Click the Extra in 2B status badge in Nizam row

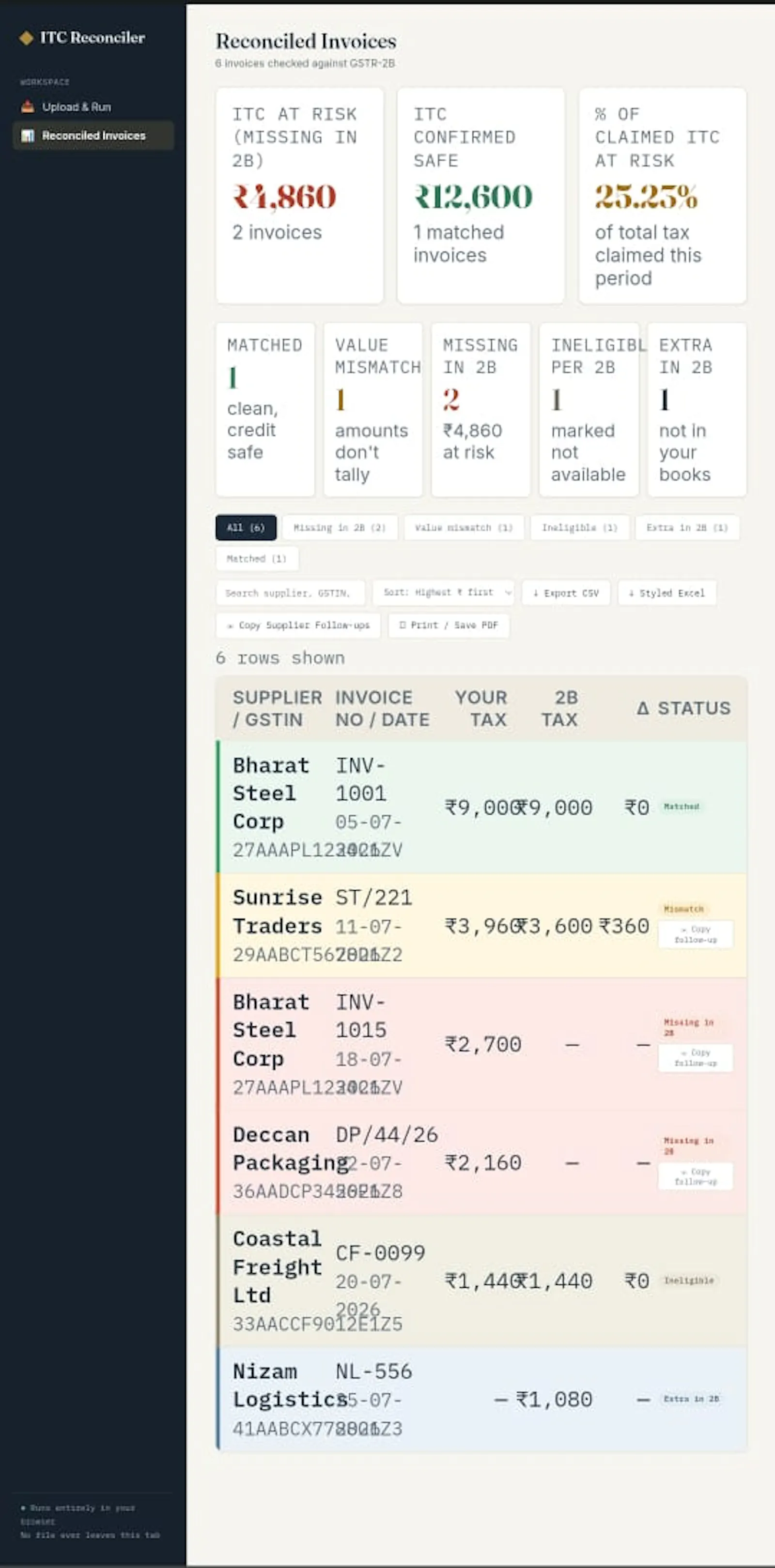pyautogui.click(x=691, y=1399)
